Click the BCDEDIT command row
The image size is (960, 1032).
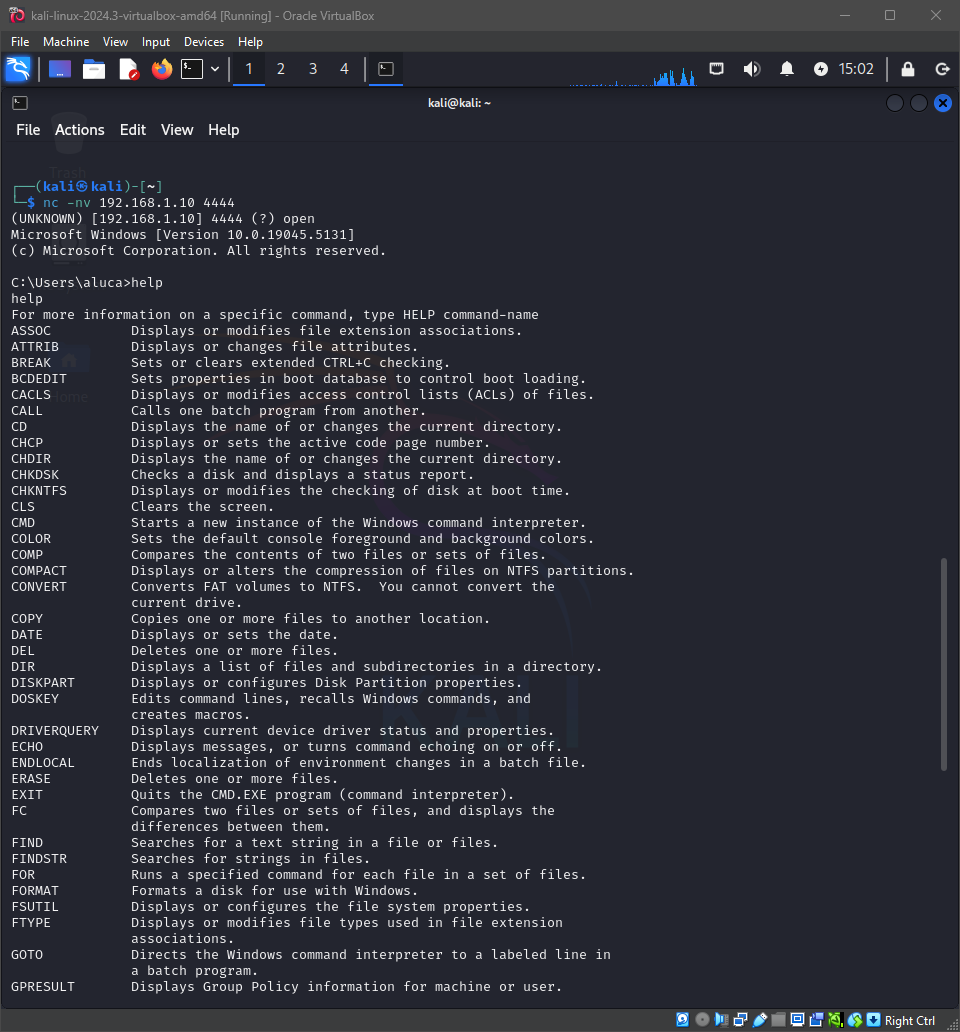pyautogui.click(x=298, y=378)
